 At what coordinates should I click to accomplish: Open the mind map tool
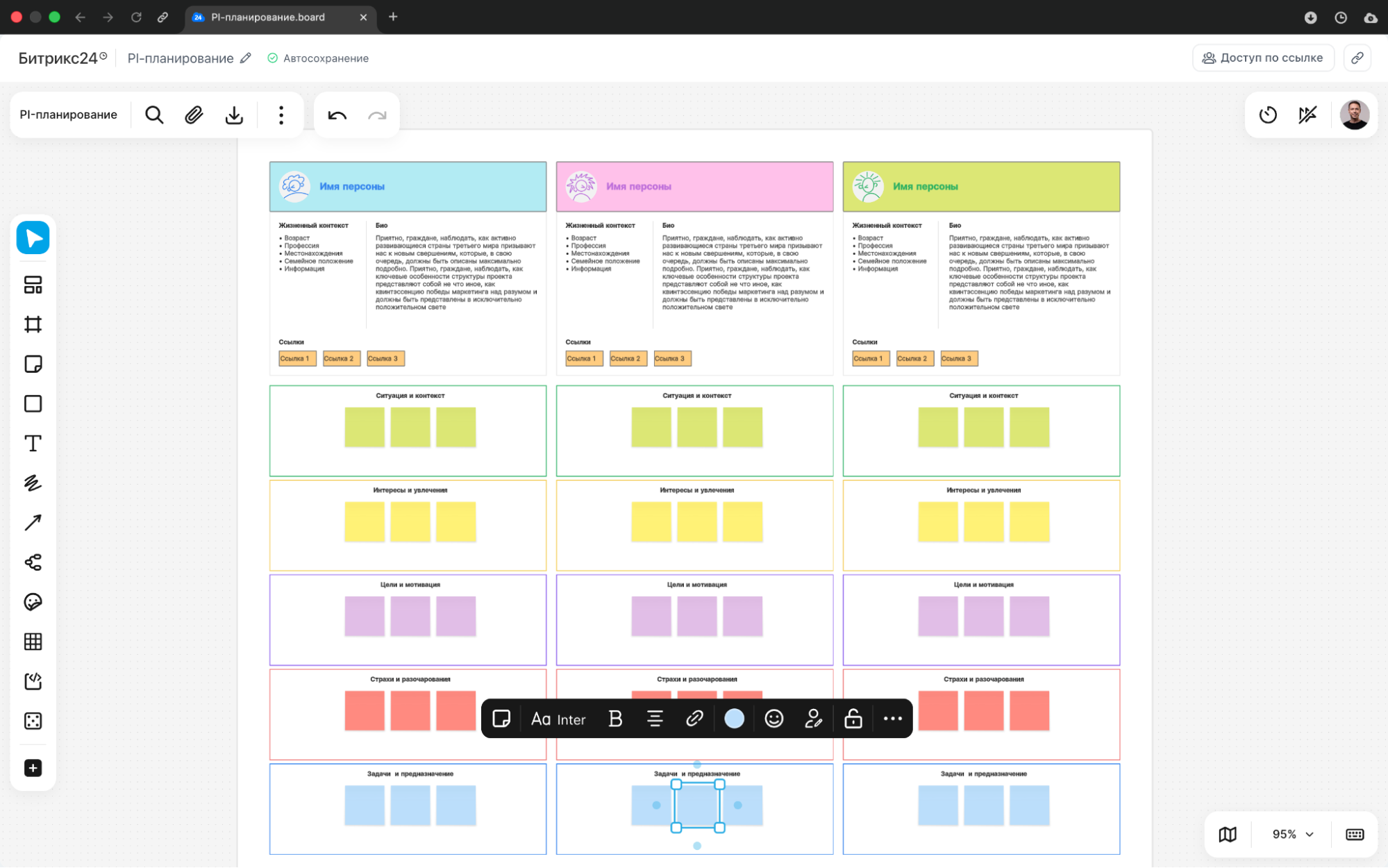(33, 562)
